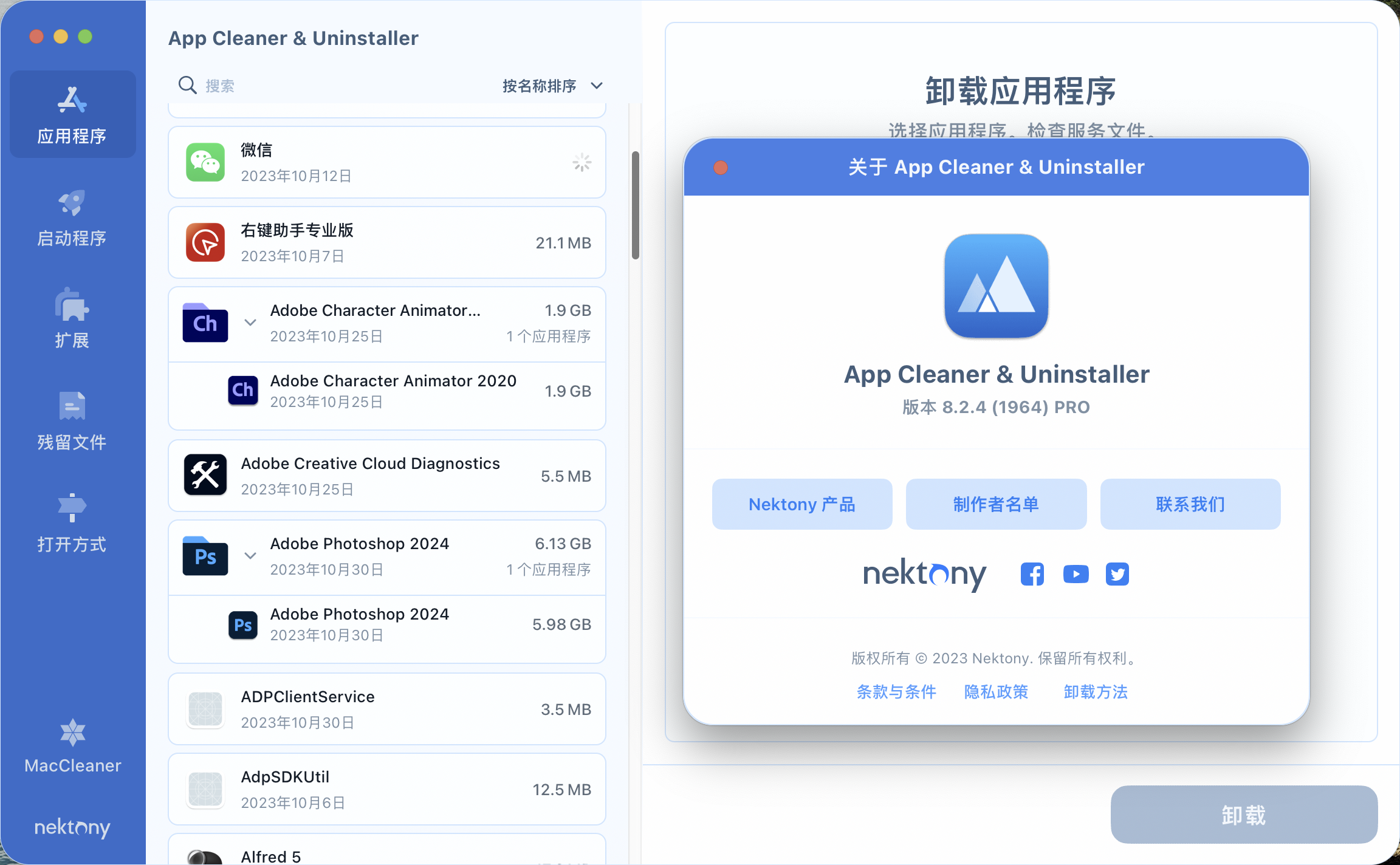Screen dimensions: 1400x865
Task: Click the 微信 loading spinner
Action: (x=582, y=162)
